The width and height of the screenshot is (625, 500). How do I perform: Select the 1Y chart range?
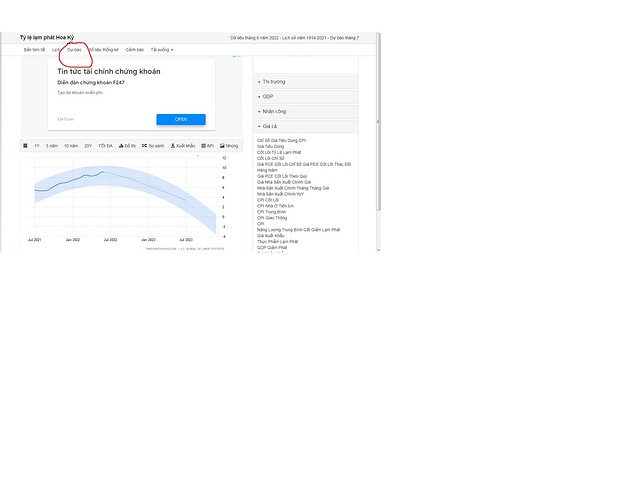(x=37, y=145)
